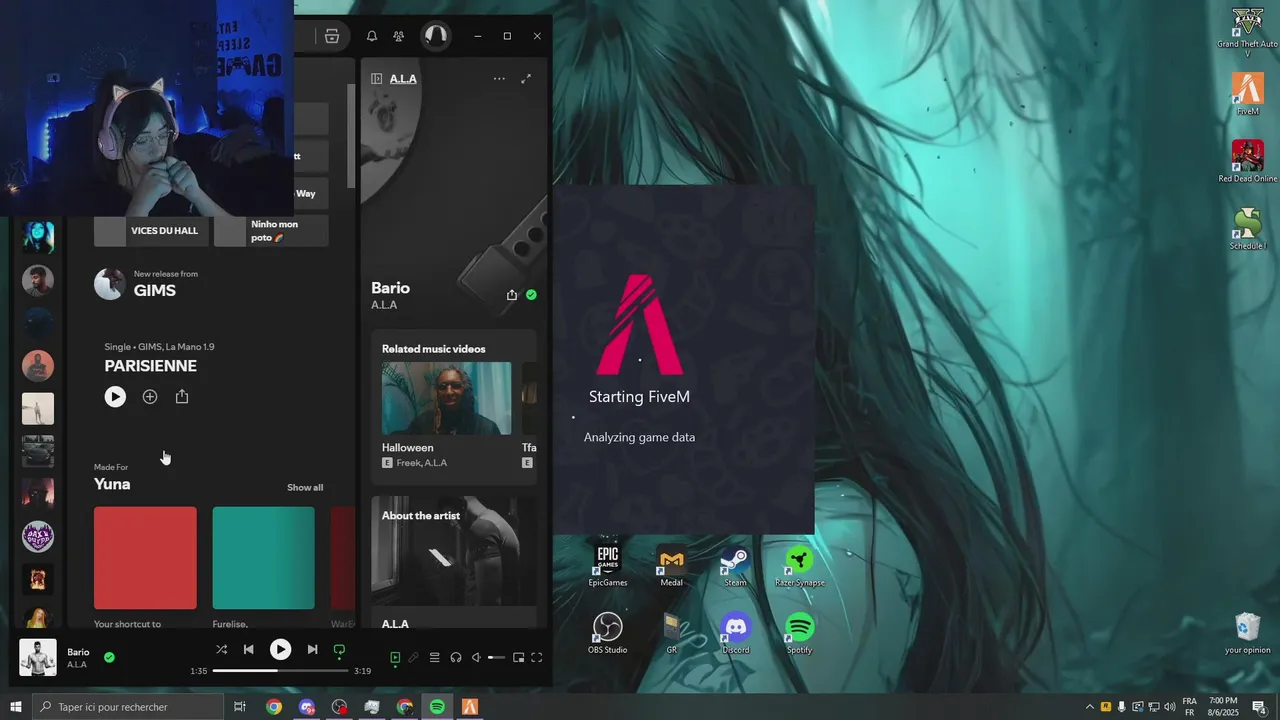The height and width of the screenshot is (720, 1280).
Task: Open the Windows notification center
Action: pyautogui.click(x=1259, y=707)
